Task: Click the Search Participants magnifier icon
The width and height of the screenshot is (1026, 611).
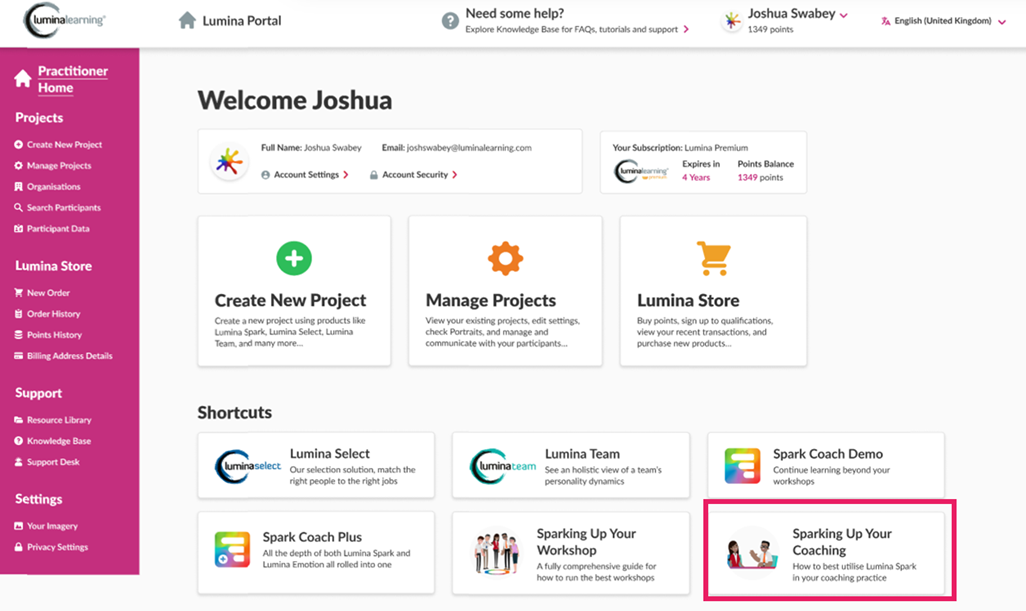Action: coord(18,207)
